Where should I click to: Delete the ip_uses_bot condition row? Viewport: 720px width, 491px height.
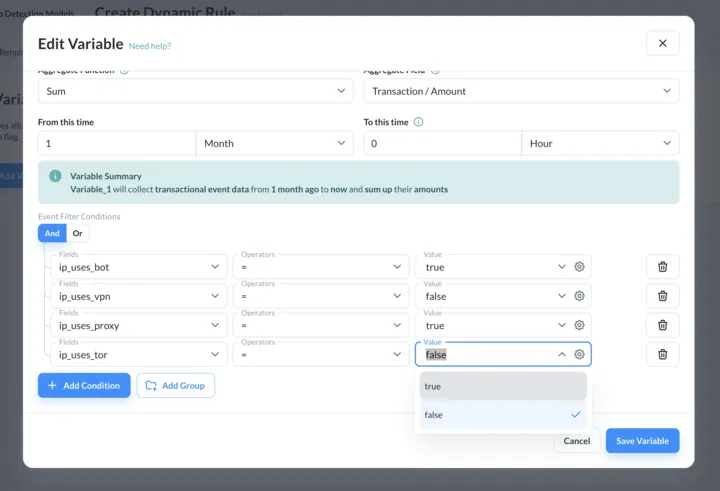pyautogui.click(x=662, y=267)
